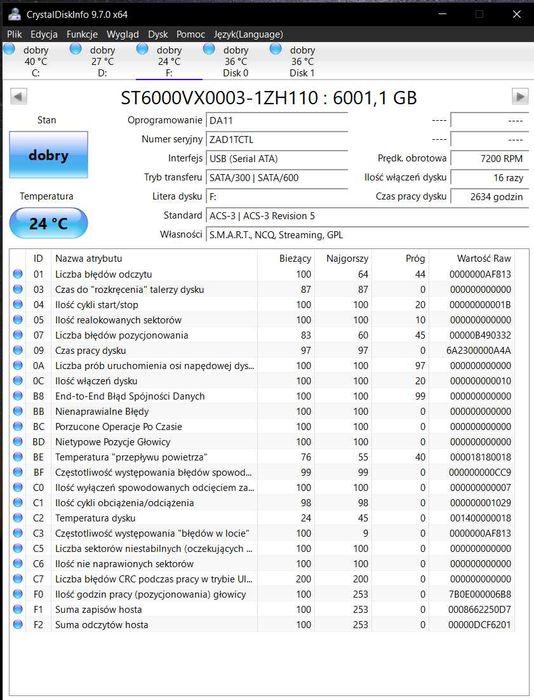Click the power-on hours field 2634 godzin
The height and width of the screenshot is (700, 534).
489,197
